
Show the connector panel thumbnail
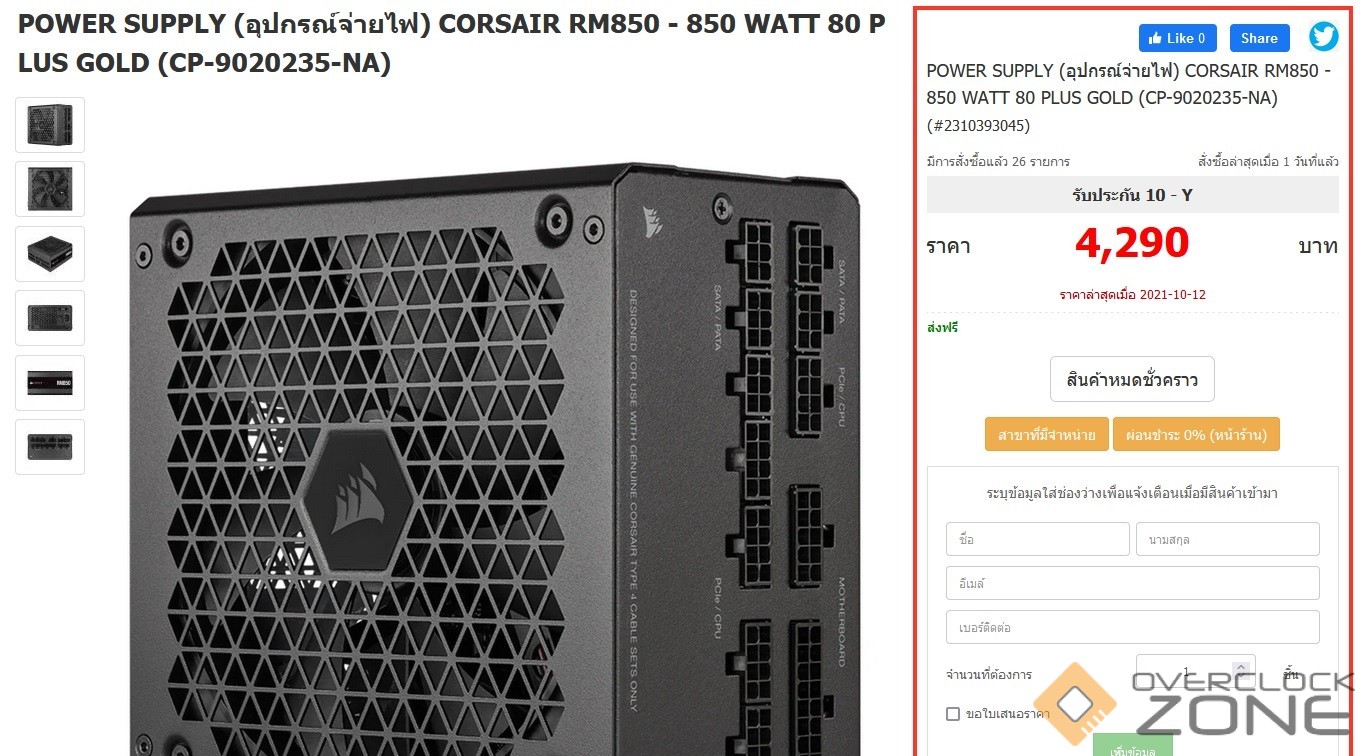click(x=50, y=318)
